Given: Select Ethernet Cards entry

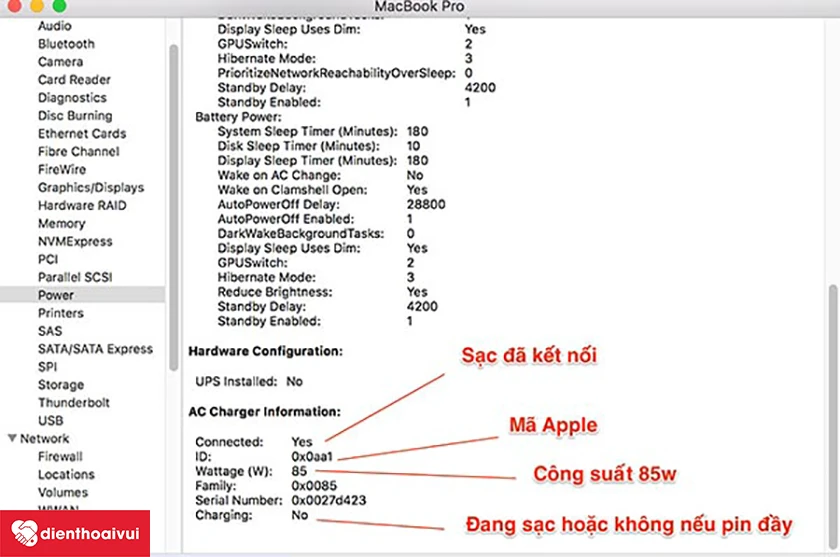Looking at the screenshot, I should (82, 133).
